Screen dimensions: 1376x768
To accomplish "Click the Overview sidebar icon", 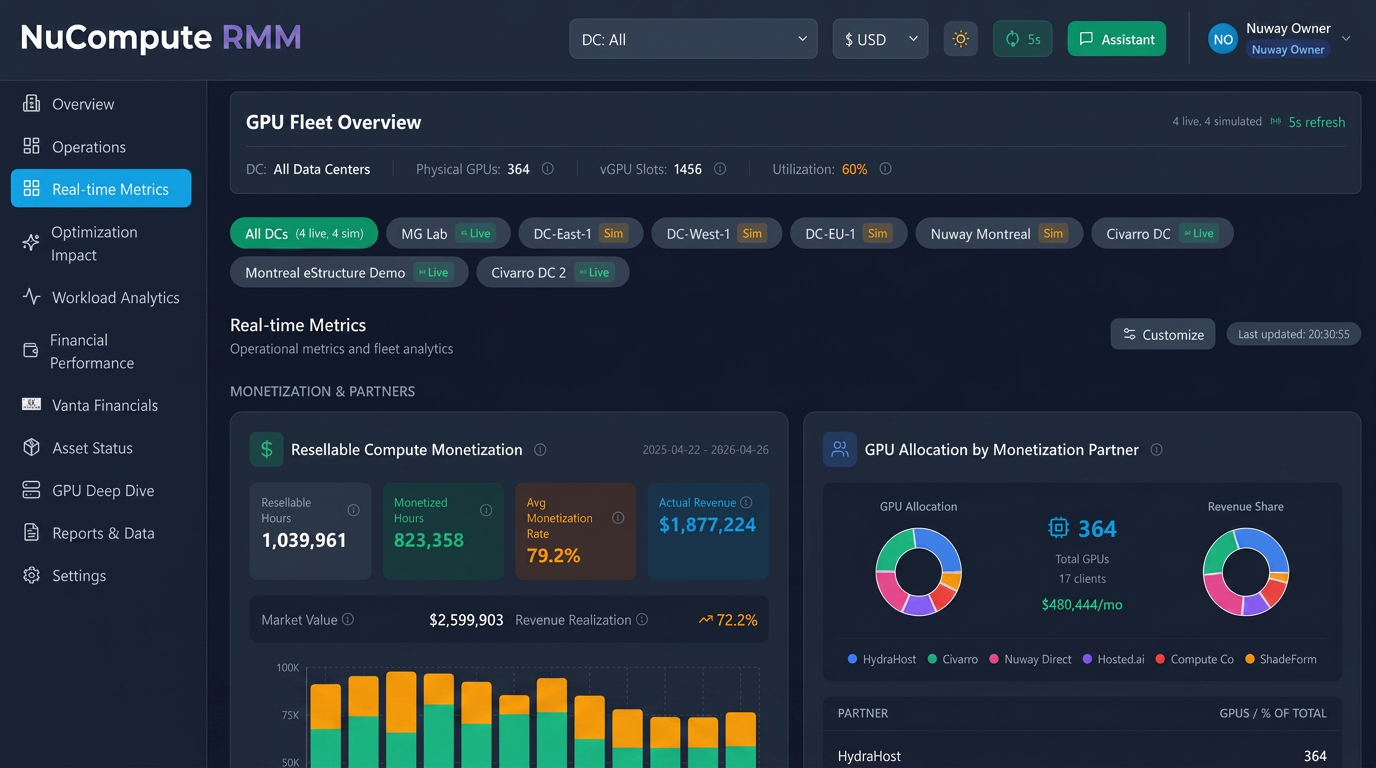I will [31, 104].
